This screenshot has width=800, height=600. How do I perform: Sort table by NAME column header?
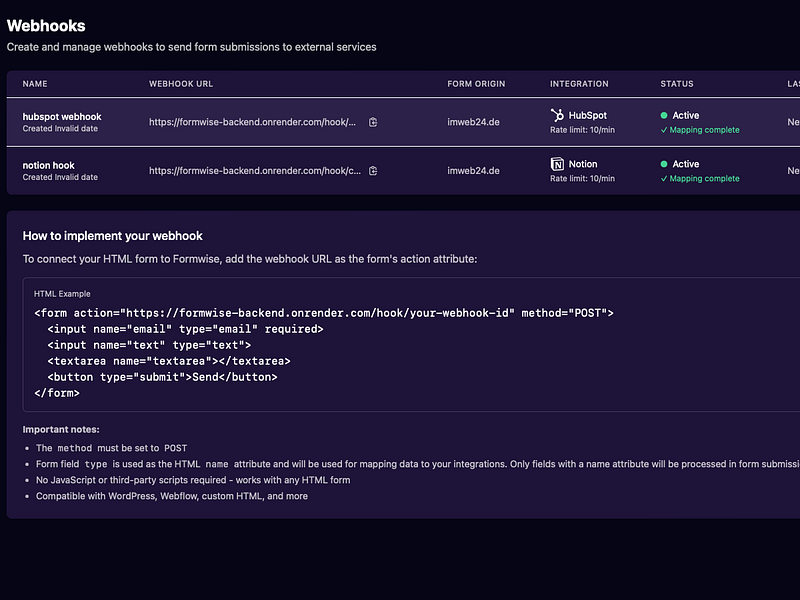click(35, 84)
